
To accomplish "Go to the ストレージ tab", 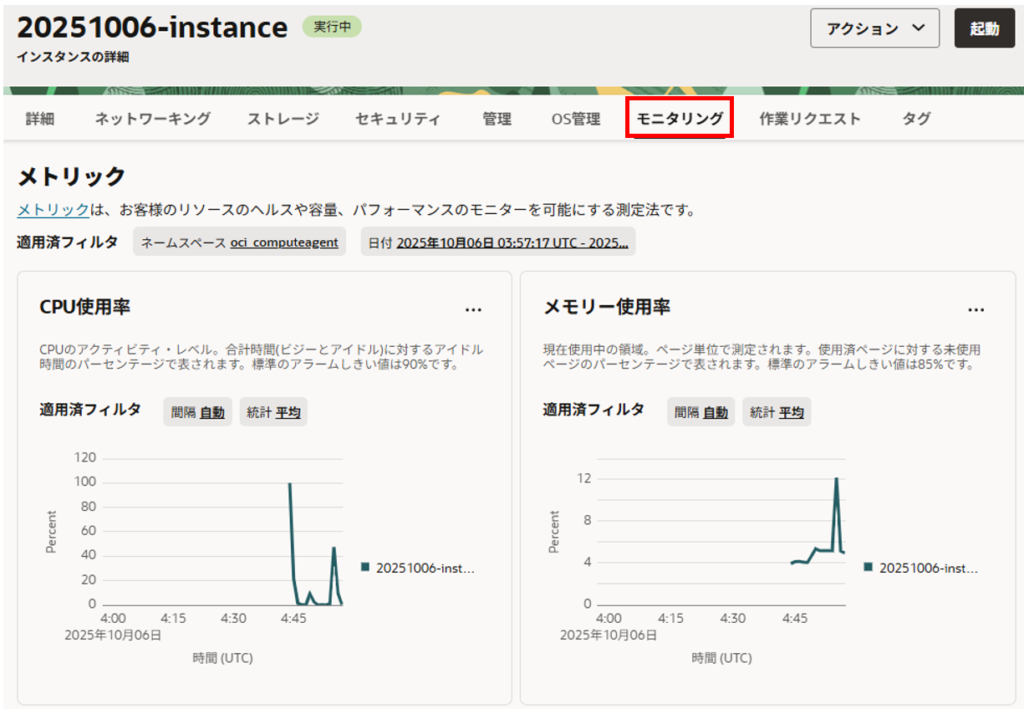I will (283, 119).
